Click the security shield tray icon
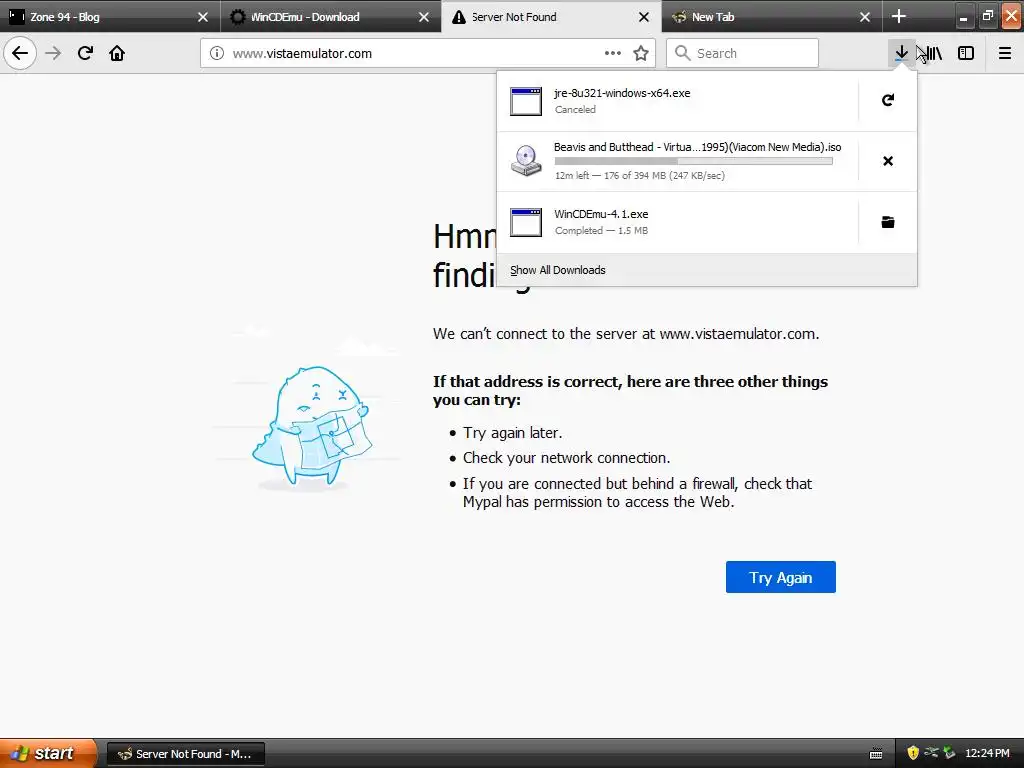 [912, 753]
